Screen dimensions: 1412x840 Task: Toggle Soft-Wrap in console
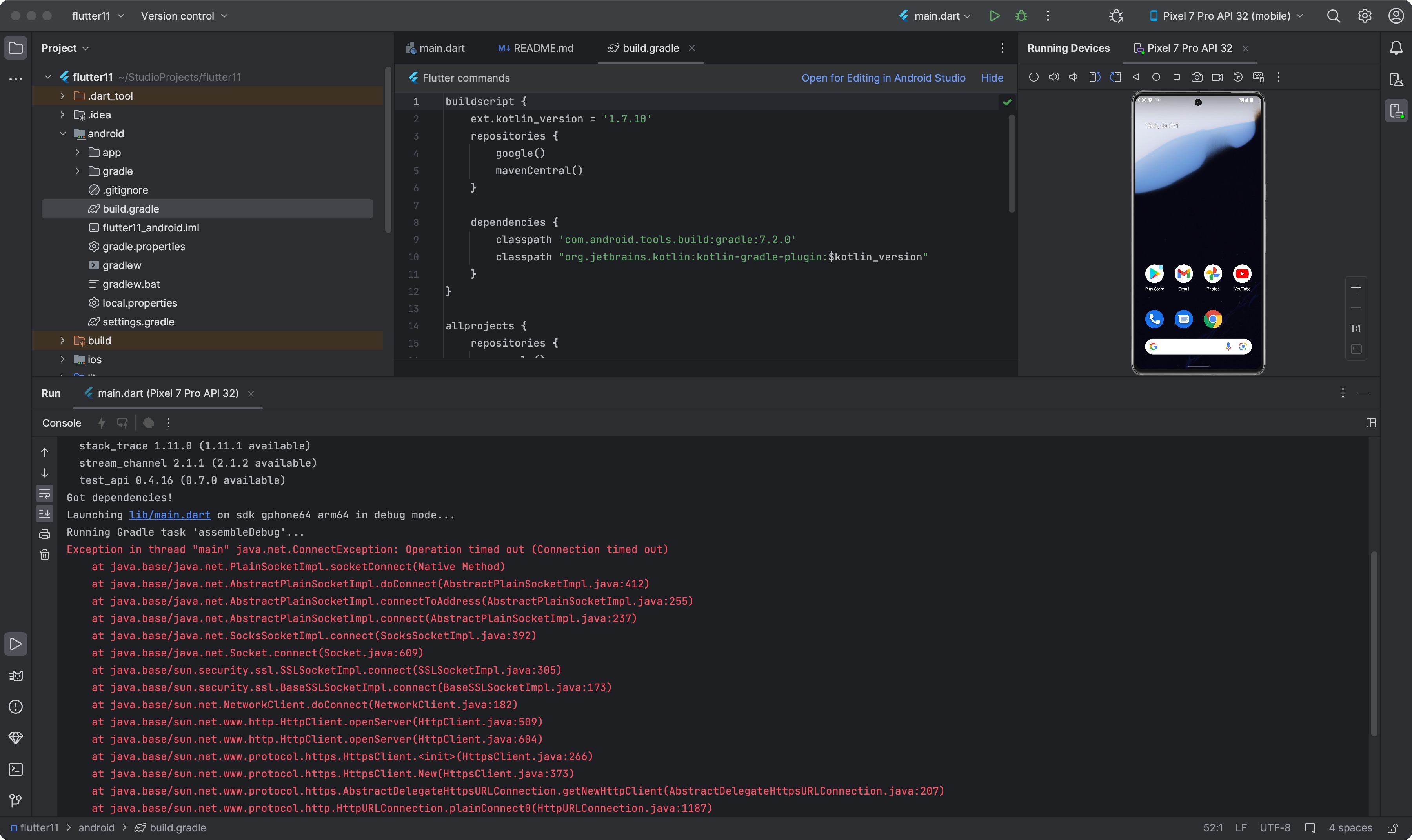point(45,494)
